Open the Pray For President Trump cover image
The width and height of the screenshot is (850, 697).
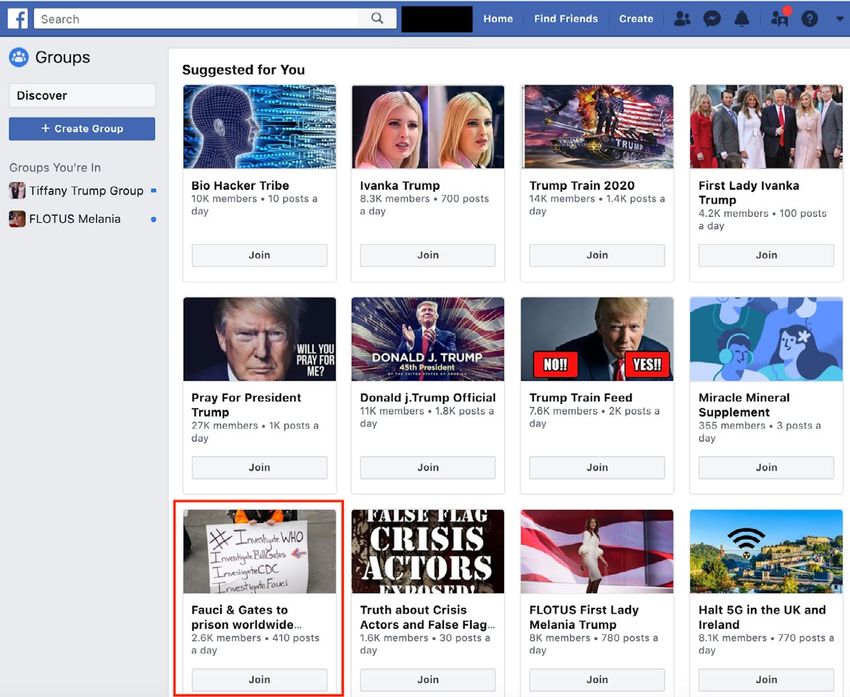coord(259,339)
